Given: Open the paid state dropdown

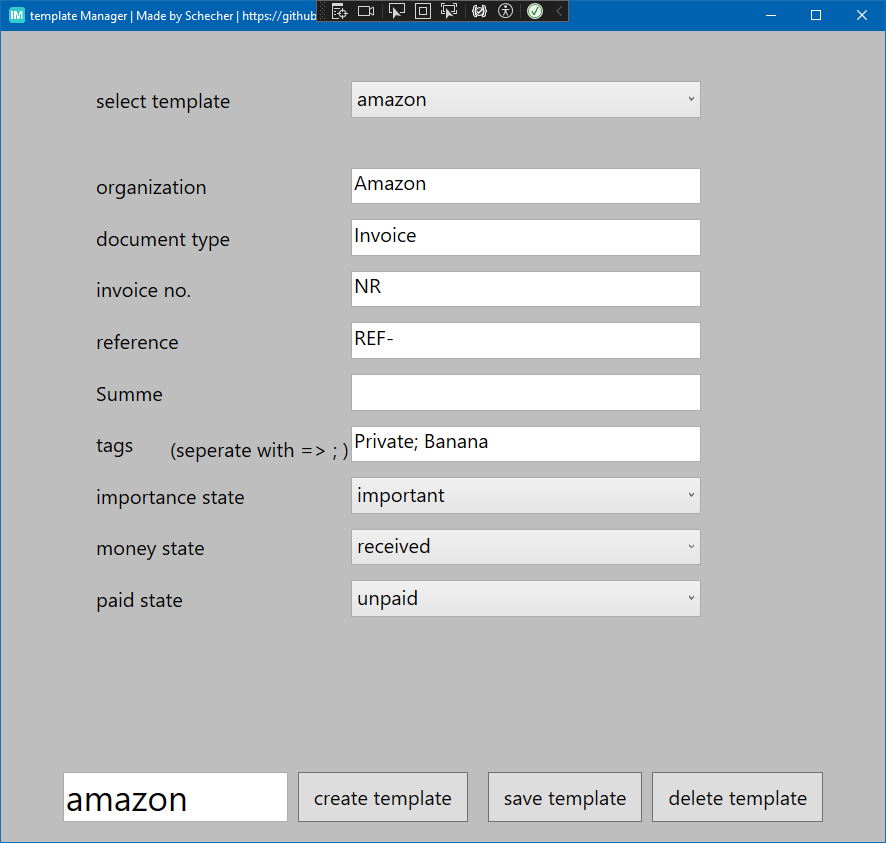Looking at the screenshot, I should tap(525, 598).
